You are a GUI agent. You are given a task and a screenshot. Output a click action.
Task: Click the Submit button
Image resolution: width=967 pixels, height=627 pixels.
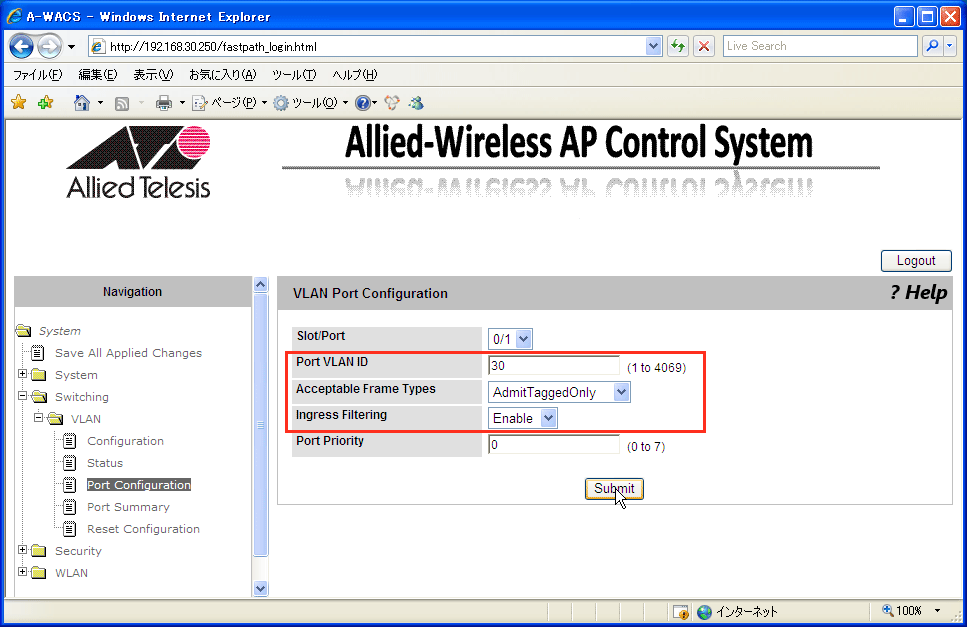614,489
